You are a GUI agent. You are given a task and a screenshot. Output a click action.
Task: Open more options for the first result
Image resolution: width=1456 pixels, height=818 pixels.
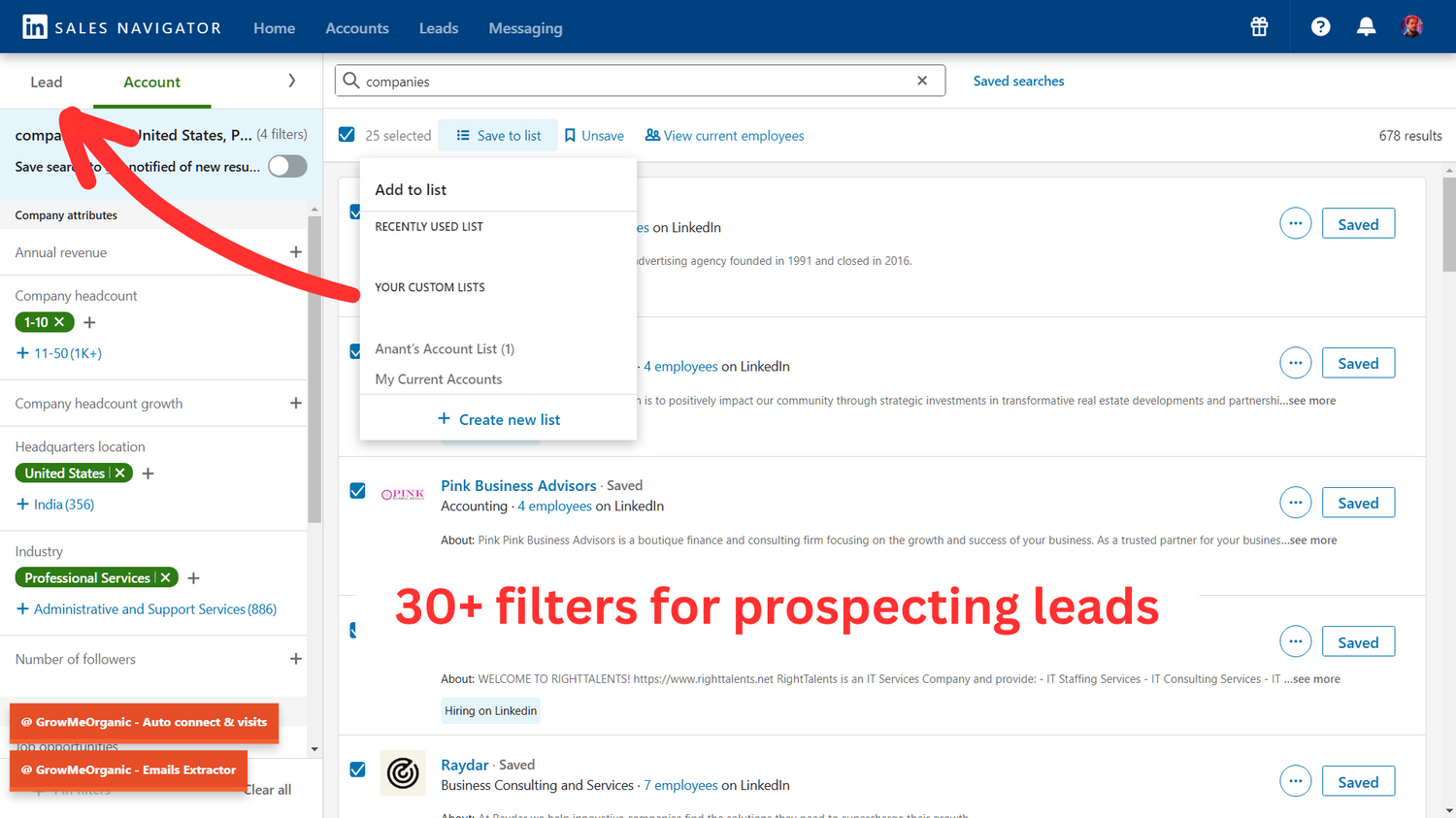point(1295,223)
